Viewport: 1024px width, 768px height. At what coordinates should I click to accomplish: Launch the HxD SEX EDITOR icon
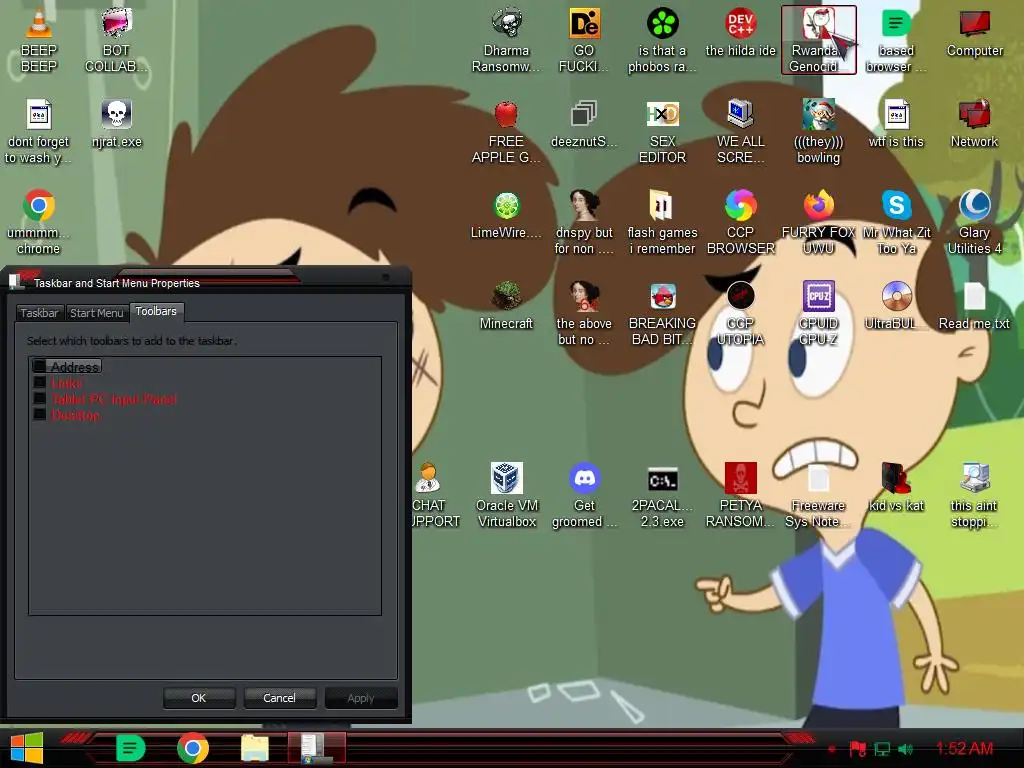coord(662,131)
